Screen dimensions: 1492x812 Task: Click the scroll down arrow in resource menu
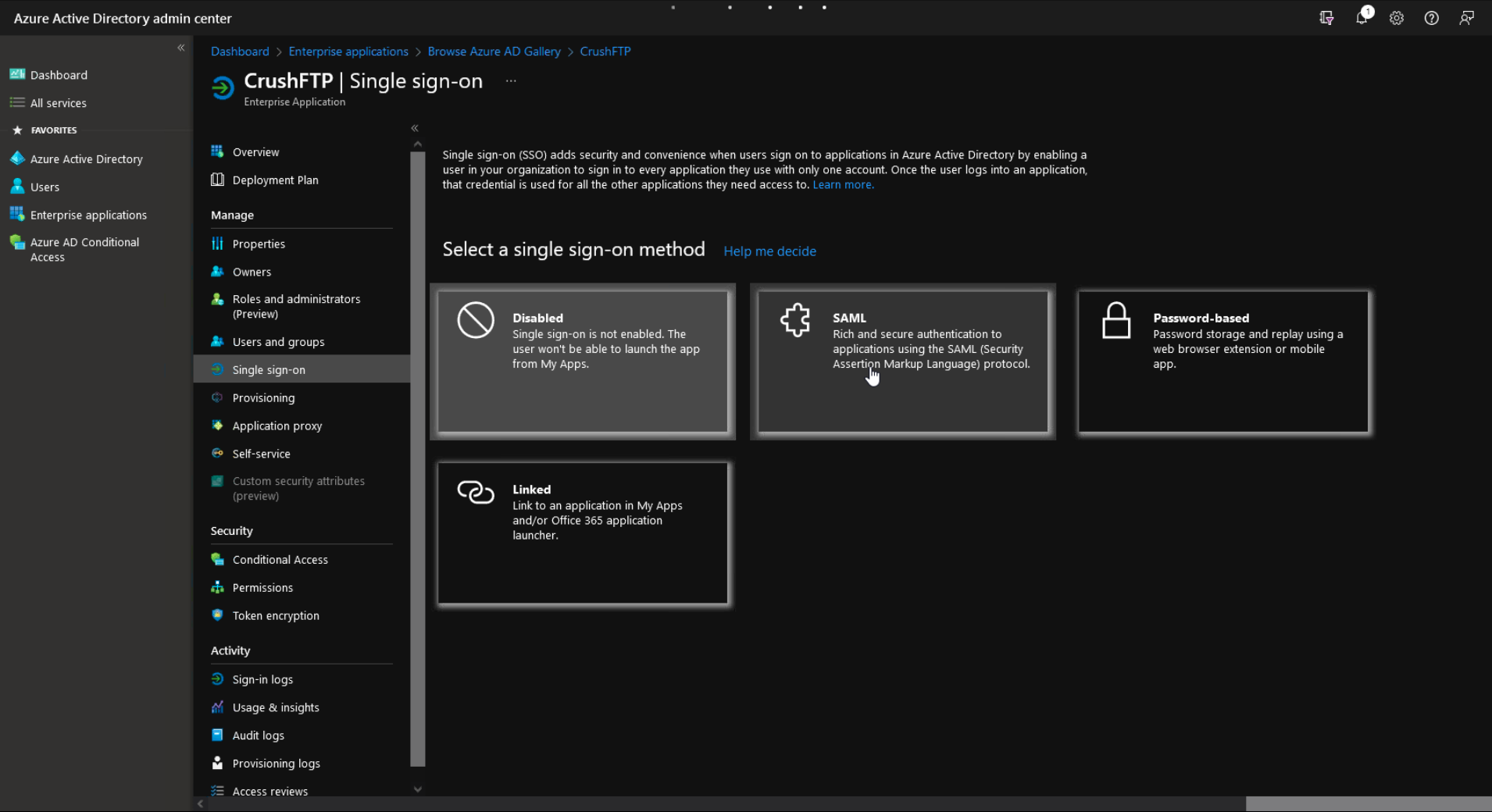(418, 789)
